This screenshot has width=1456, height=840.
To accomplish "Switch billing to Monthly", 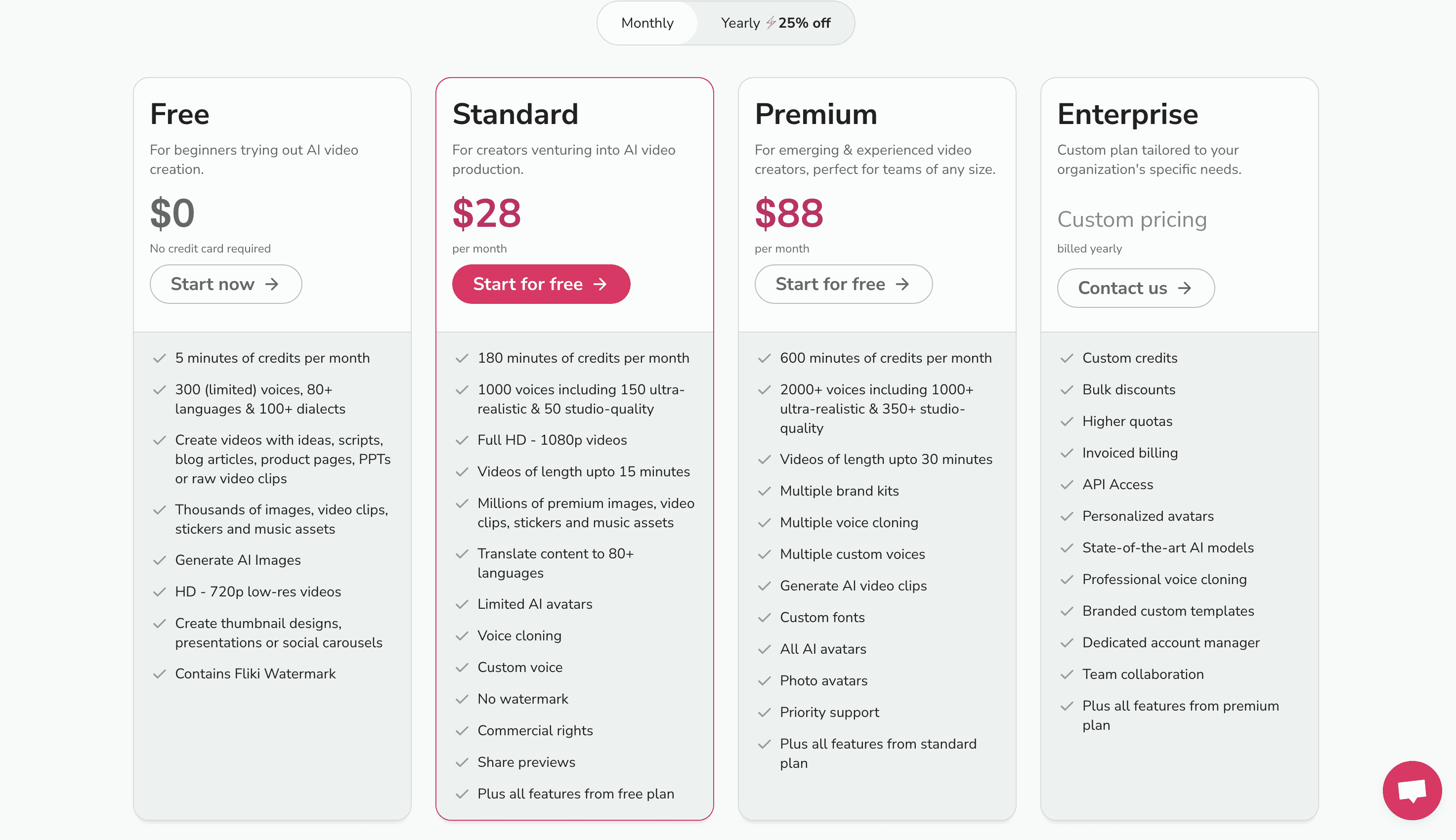I will [x=647, y=23].
